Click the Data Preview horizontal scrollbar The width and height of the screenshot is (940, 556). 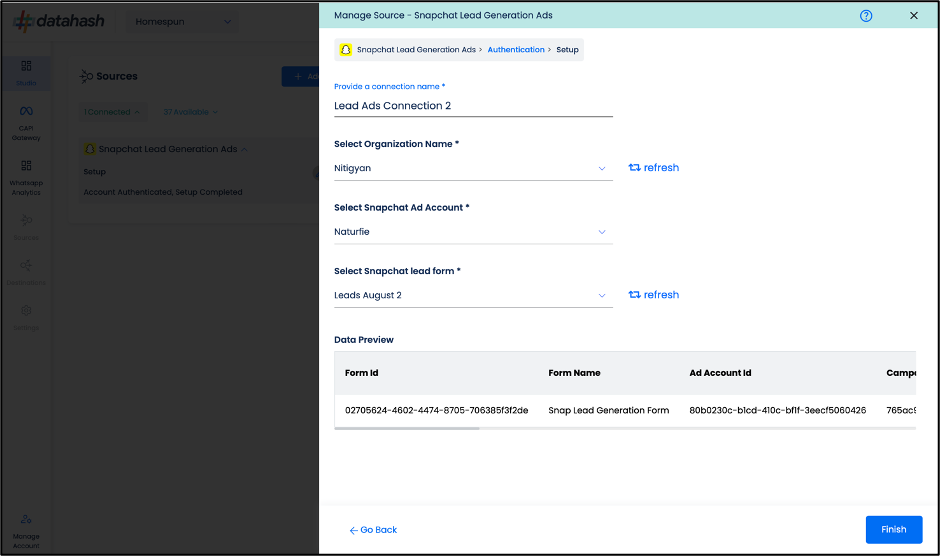coord(407,428)
